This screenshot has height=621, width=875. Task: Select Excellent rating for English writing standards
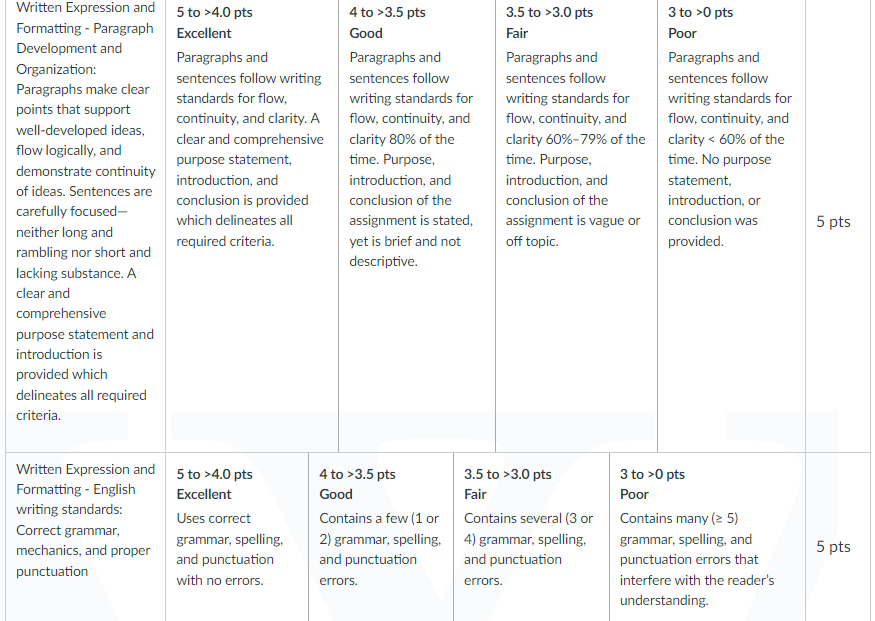pyautogui.click(x=237, y=537)
